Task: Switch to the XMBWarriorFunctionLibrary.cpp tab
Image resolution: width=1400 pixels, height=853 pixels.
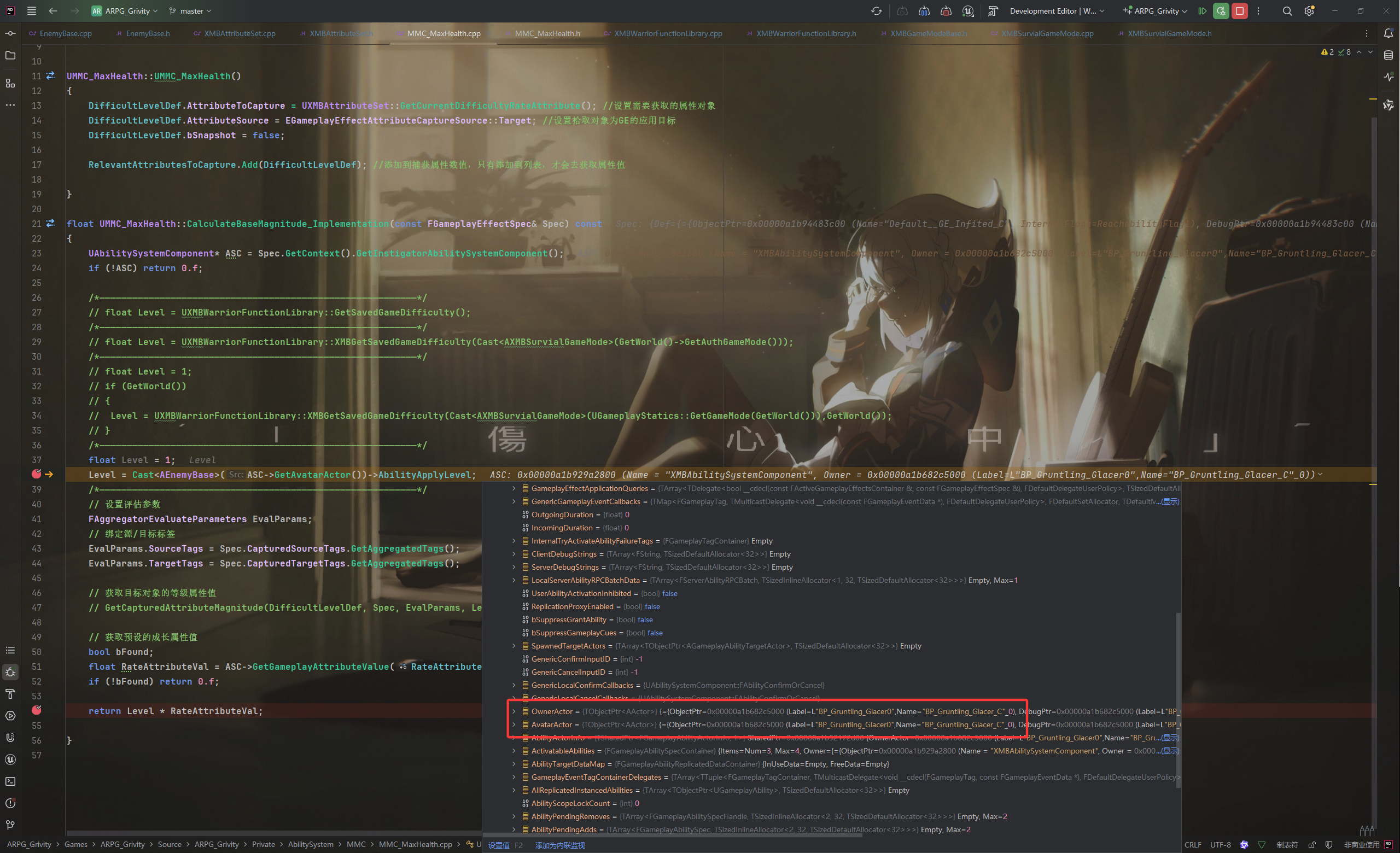Action: [663, 33]
